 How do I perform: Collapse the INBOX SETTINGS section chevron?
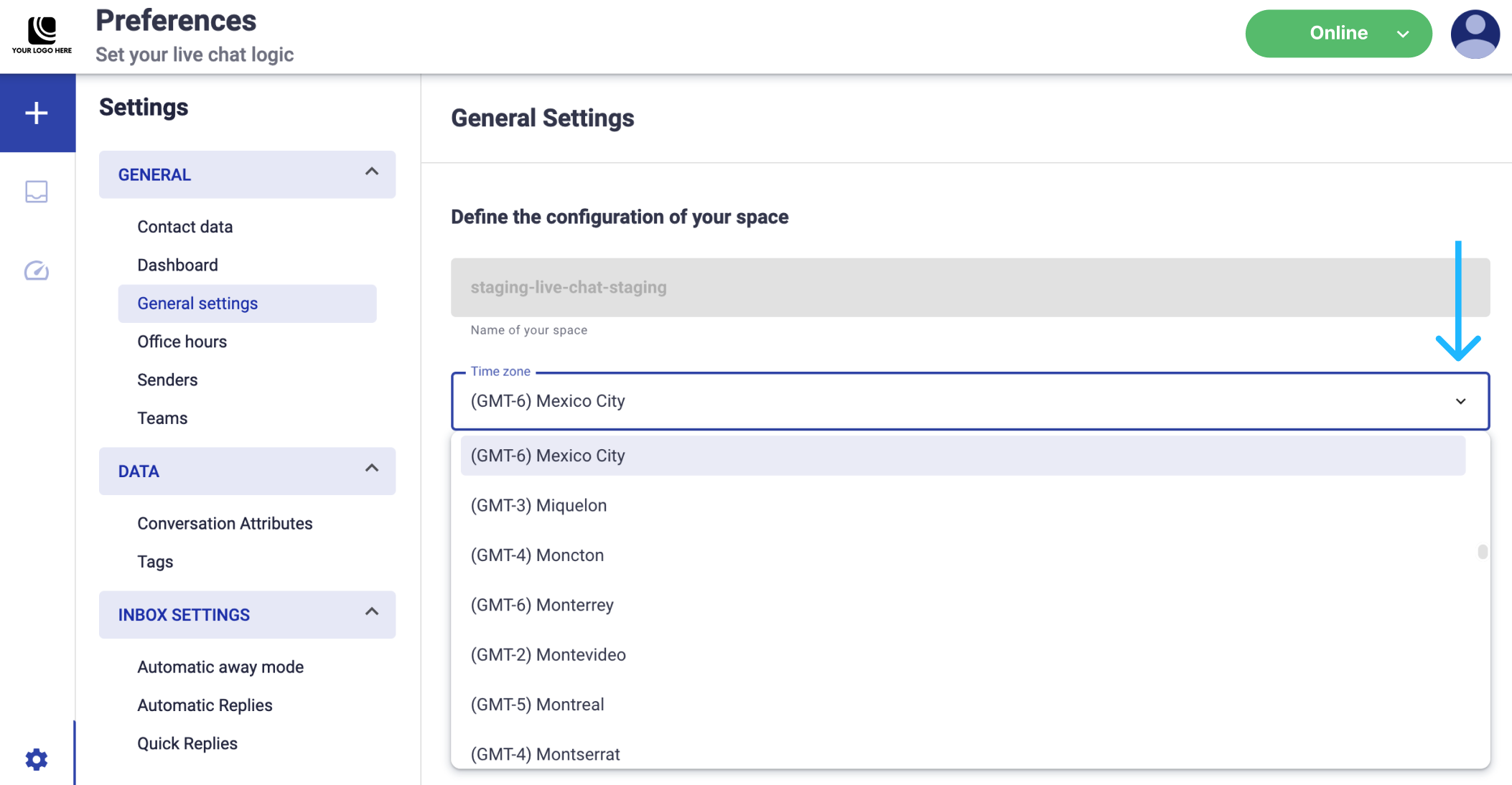[372, 612]
